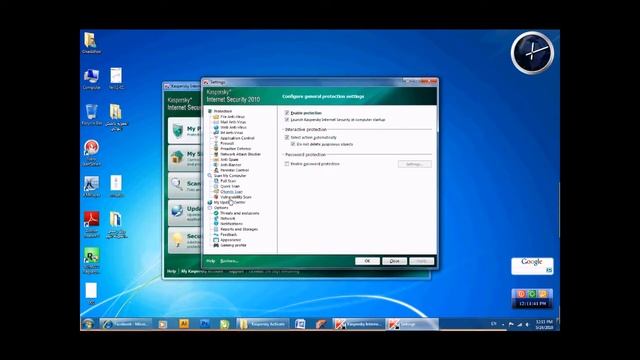Screen dimensions: 640x360
Task: Click the taskbar date and time
Action: pos(544,324)
